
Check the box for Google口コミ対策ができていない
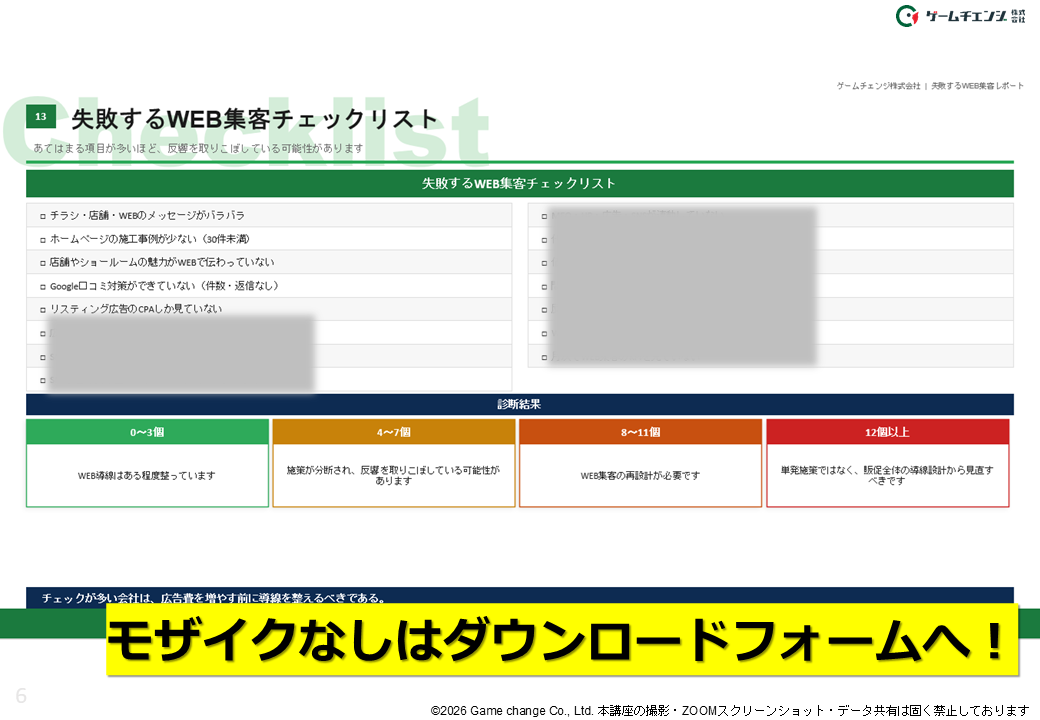[x=43, y=287]
